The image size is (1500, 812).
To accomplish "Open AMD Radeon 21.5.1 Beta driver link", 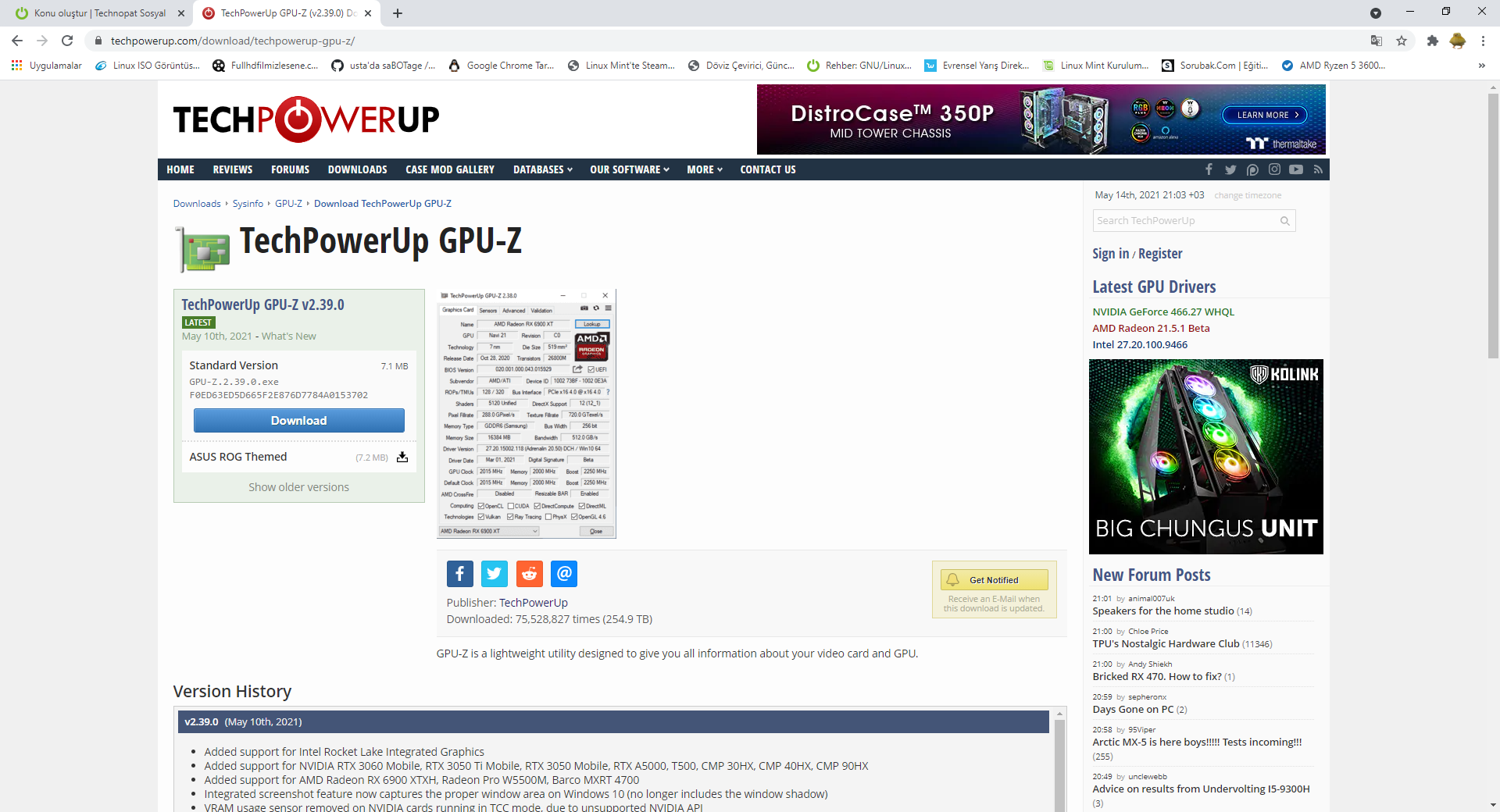I will click(1151, 329).
